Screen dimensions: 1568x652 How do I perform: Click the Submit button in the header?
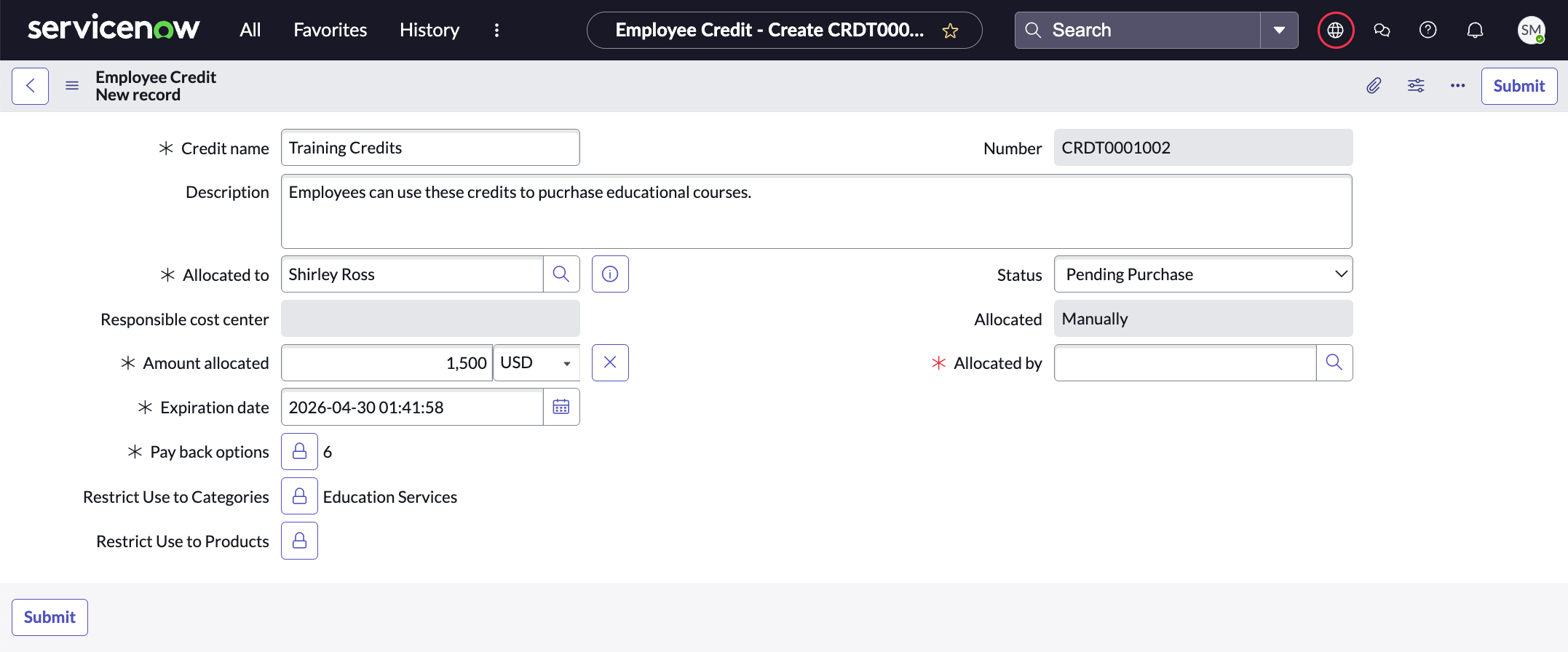1518,86
